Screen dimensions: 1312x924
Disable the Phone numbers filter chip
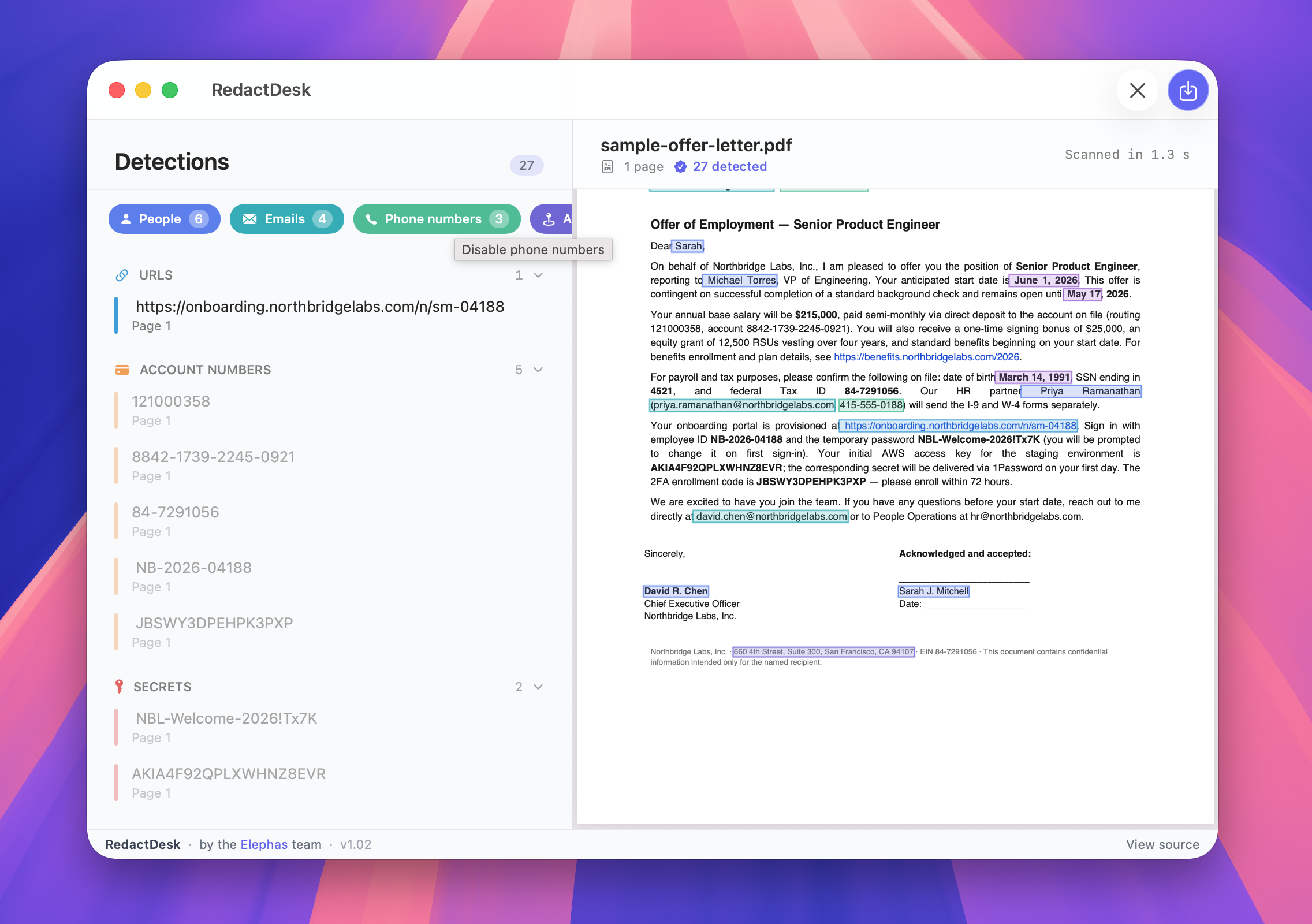(x=437, y=219)
